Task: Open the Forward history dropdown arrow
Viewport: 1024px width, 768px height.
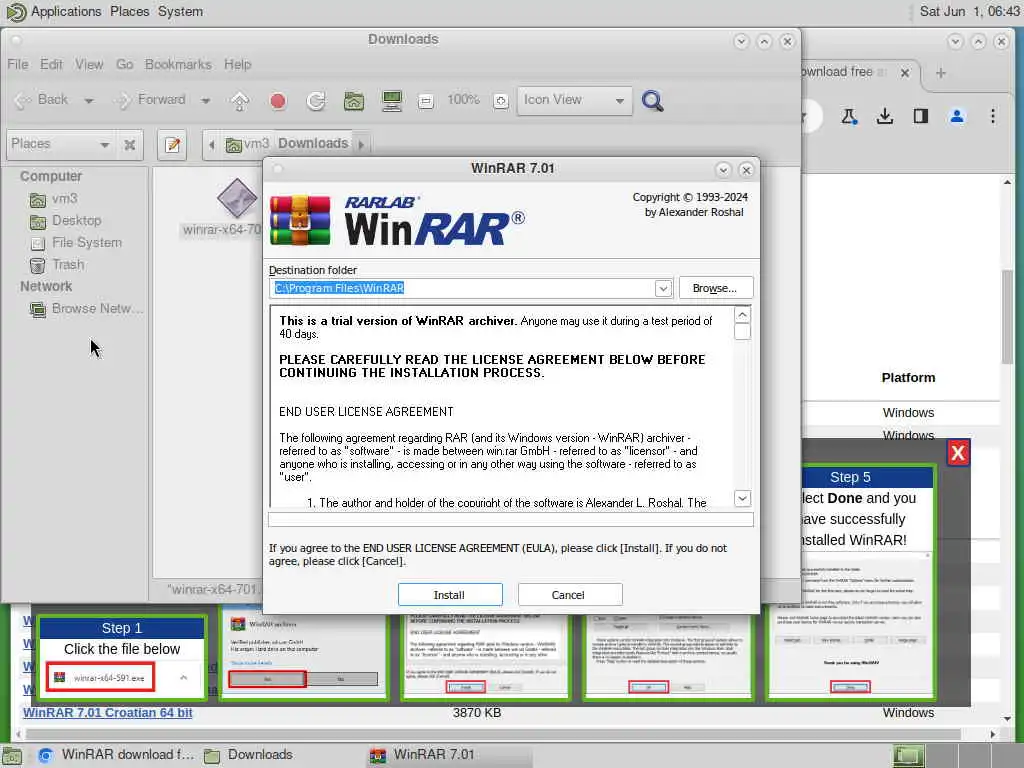Action: 206,101
